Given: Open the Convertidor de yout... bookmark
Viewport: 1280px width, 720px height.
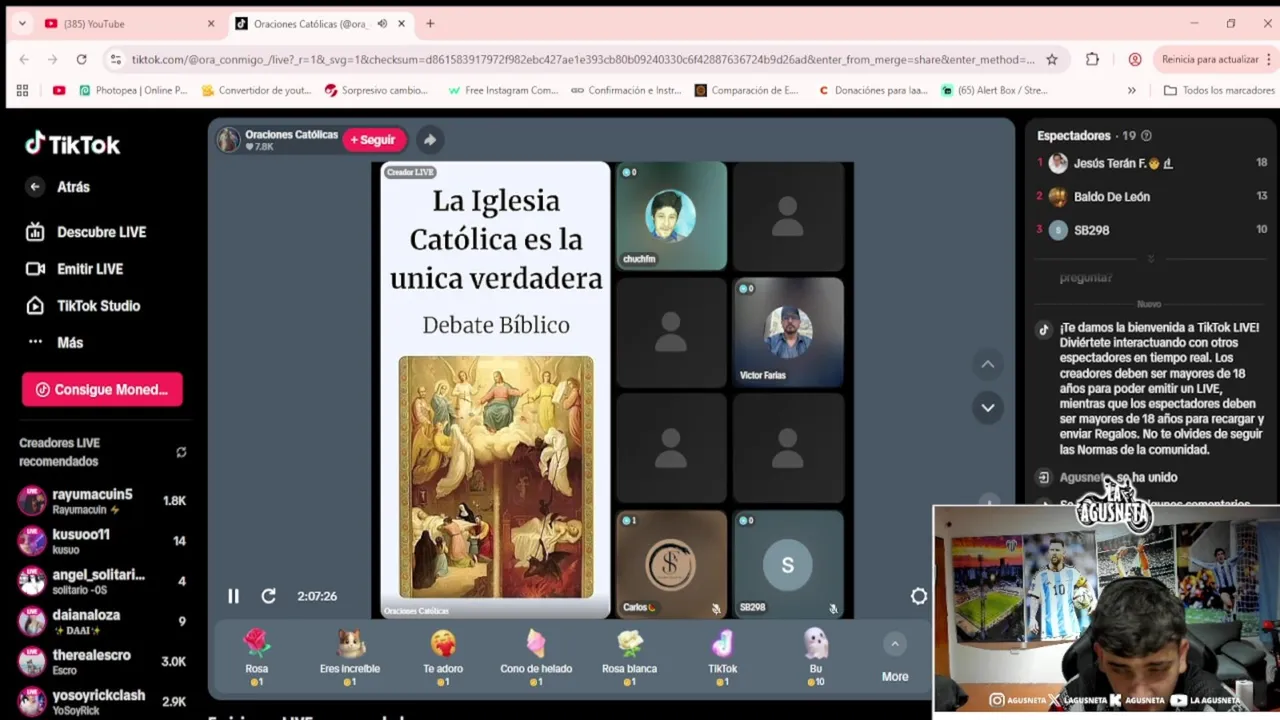Looking at the screenshot, I should click(x=256, y=90).
